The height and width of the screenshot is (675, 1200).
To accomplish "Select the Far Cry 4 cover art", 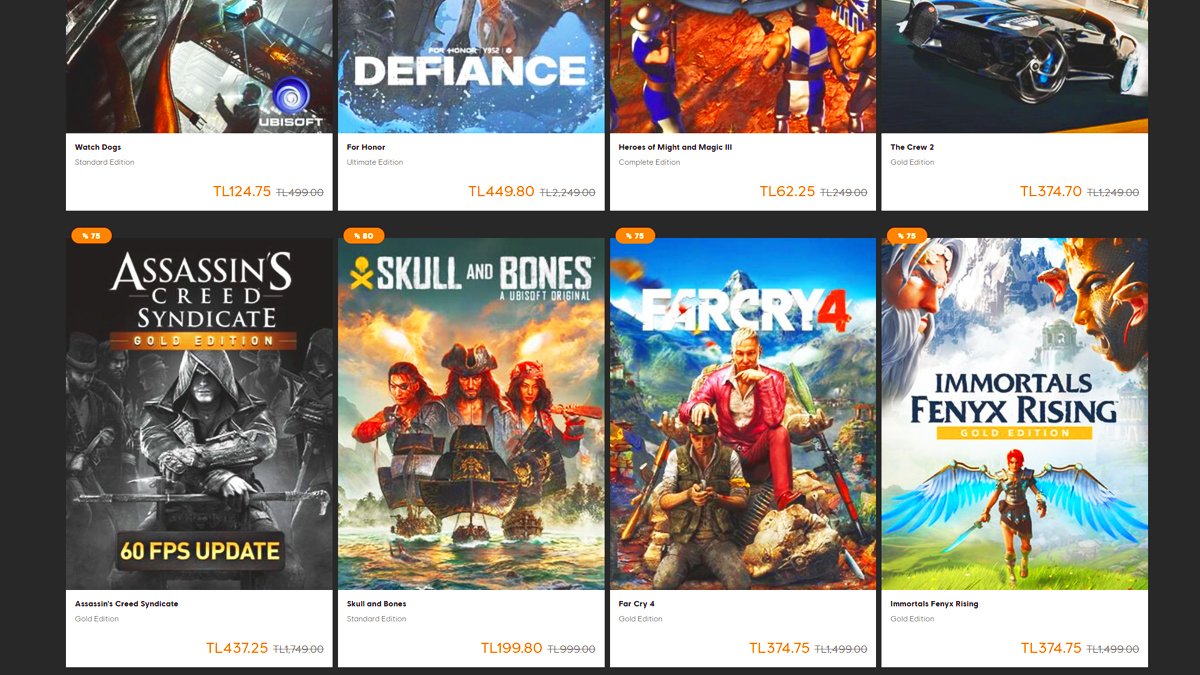I will click(x=743, y=414).
